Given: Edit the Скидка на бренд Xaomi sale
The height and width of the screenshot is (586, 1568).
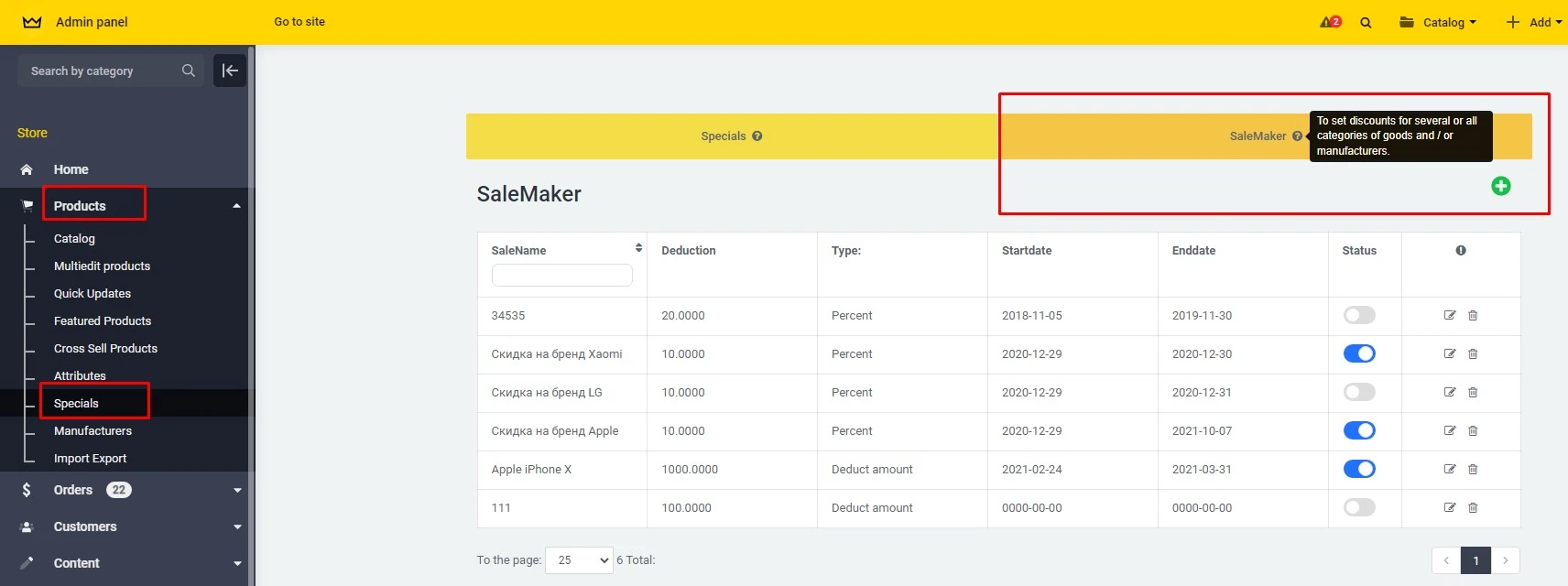Looking at the screenshot, I should [1450, 353].
